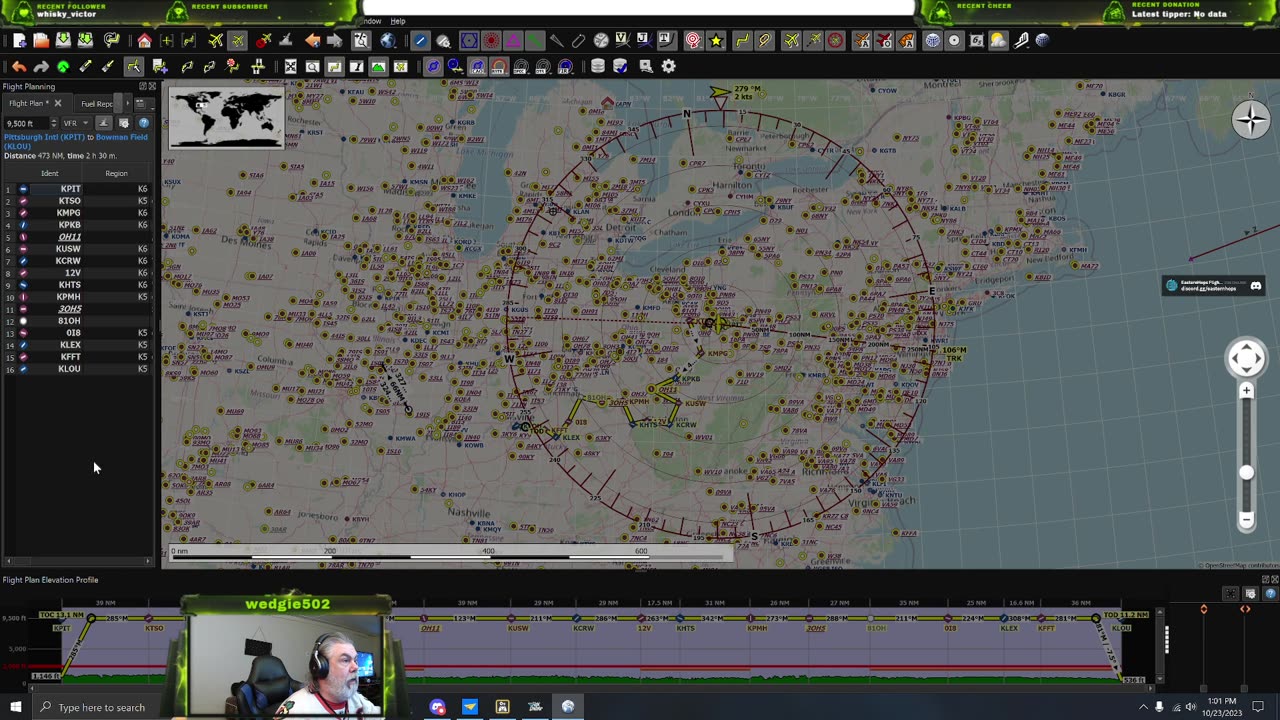Click the compass rose overlay on map
The width and height of the screenshot is (1280, 720).
pyautogui.click(x=1250, y=120)
